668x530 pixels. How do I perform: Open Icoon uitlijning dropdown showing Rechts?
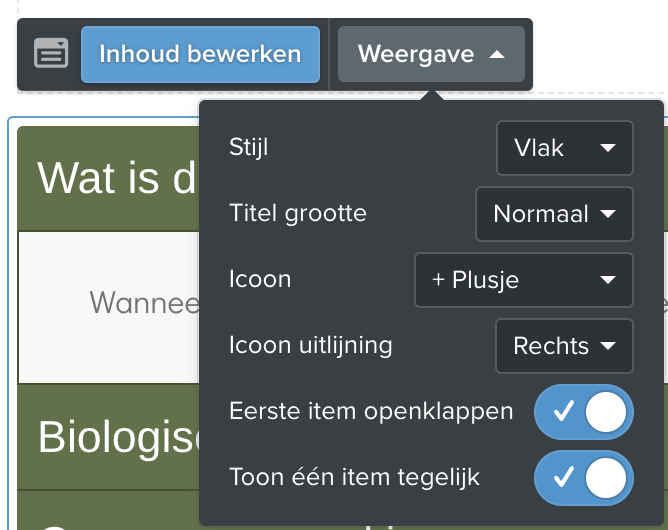coord(564,346)
